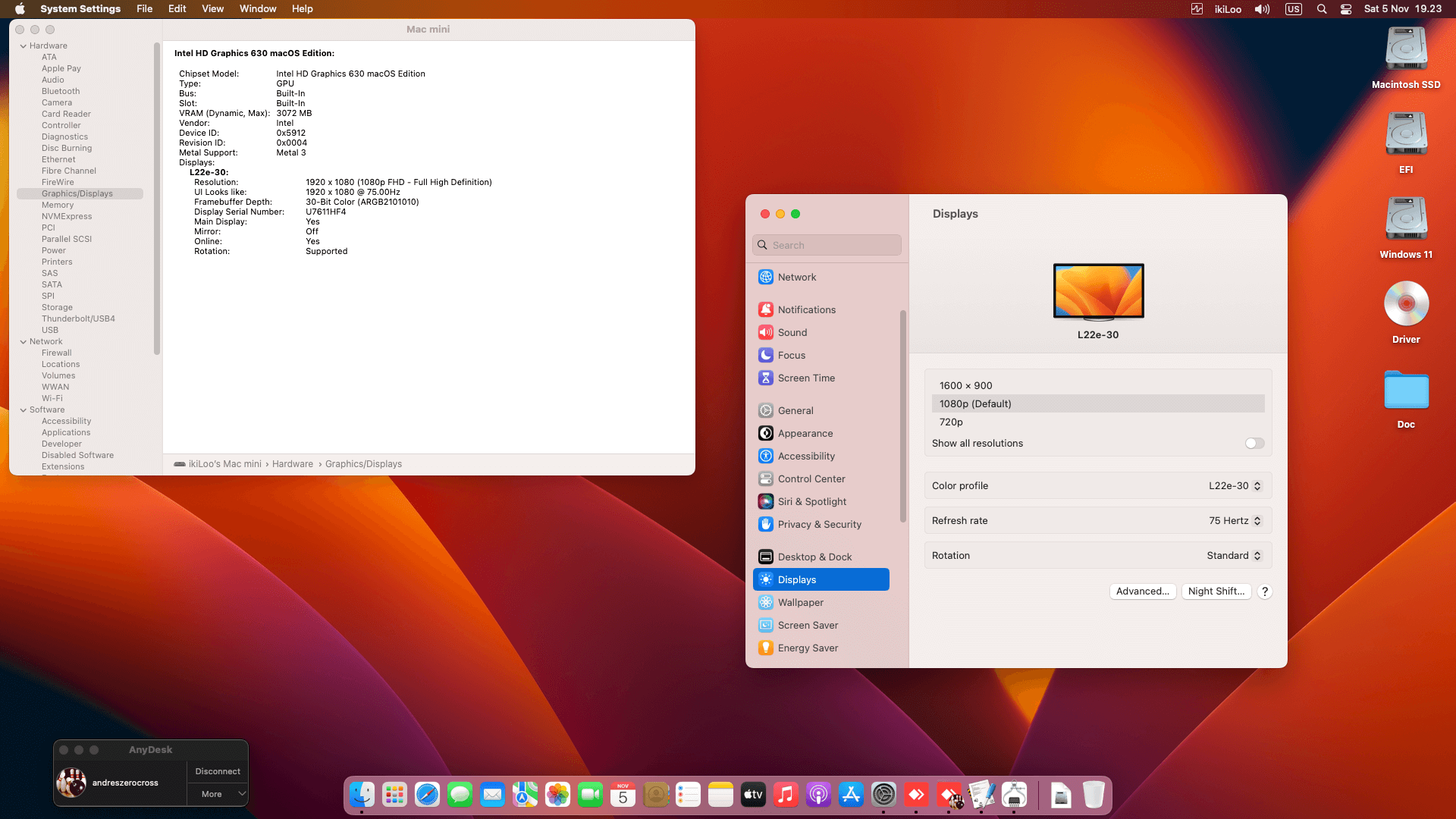Launch App Store from the Dock
The height and width of the screenshot is (819, 1456).
(851, 795)
